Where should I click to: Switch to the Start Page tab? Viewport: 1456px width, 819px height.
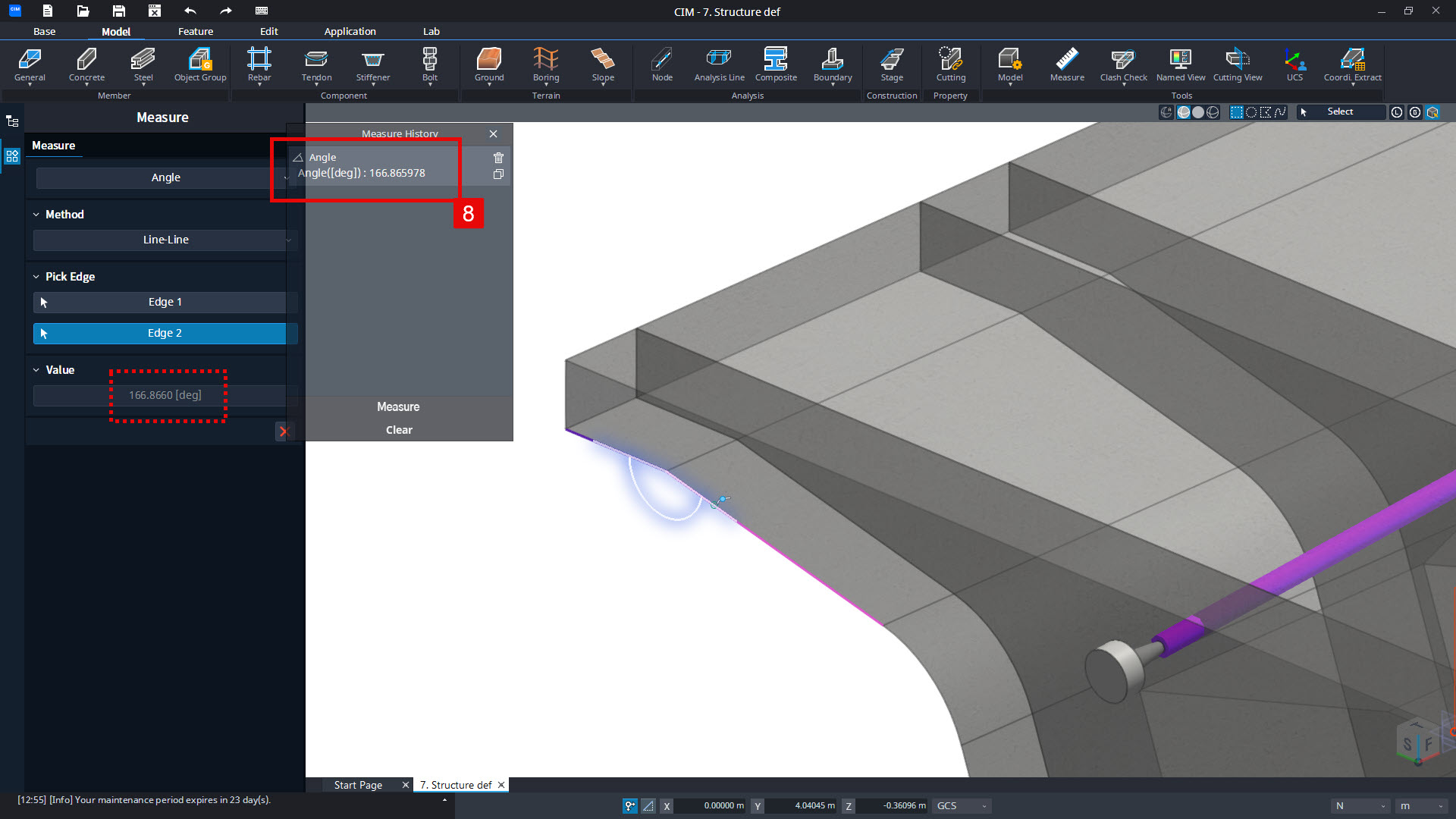click(358, 785)
